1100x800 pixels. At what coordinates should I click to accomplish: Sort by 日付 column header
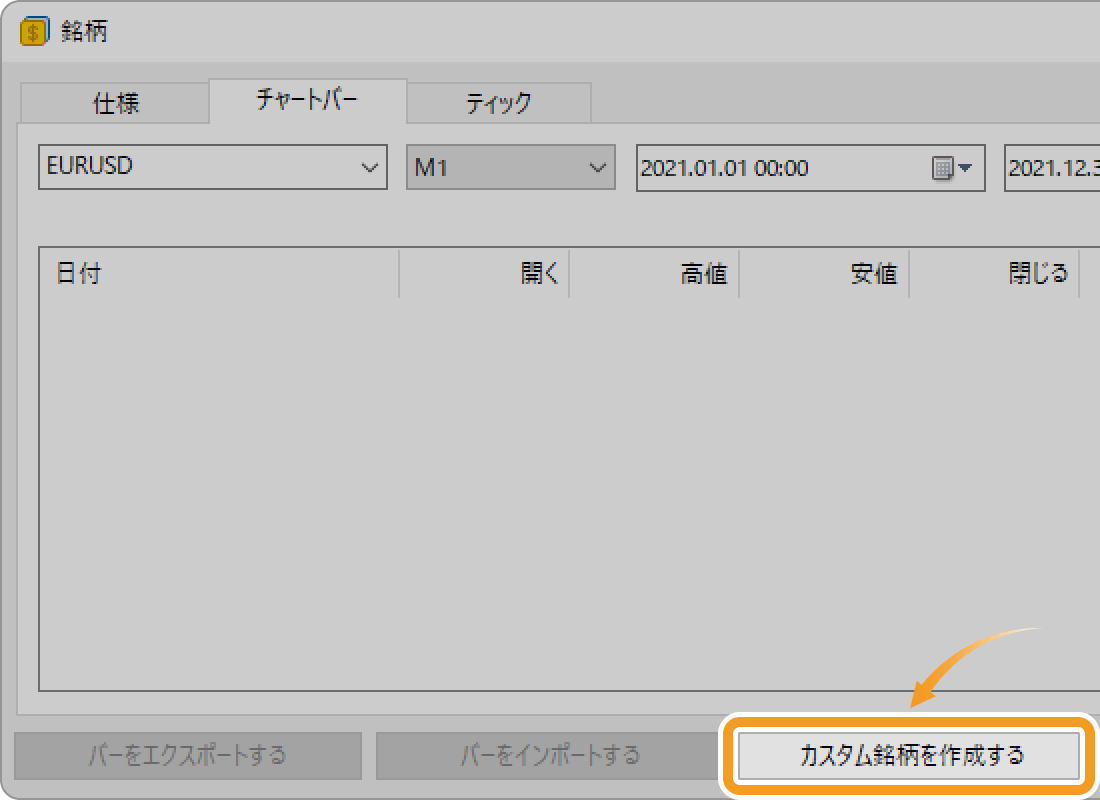click(220, 273)
